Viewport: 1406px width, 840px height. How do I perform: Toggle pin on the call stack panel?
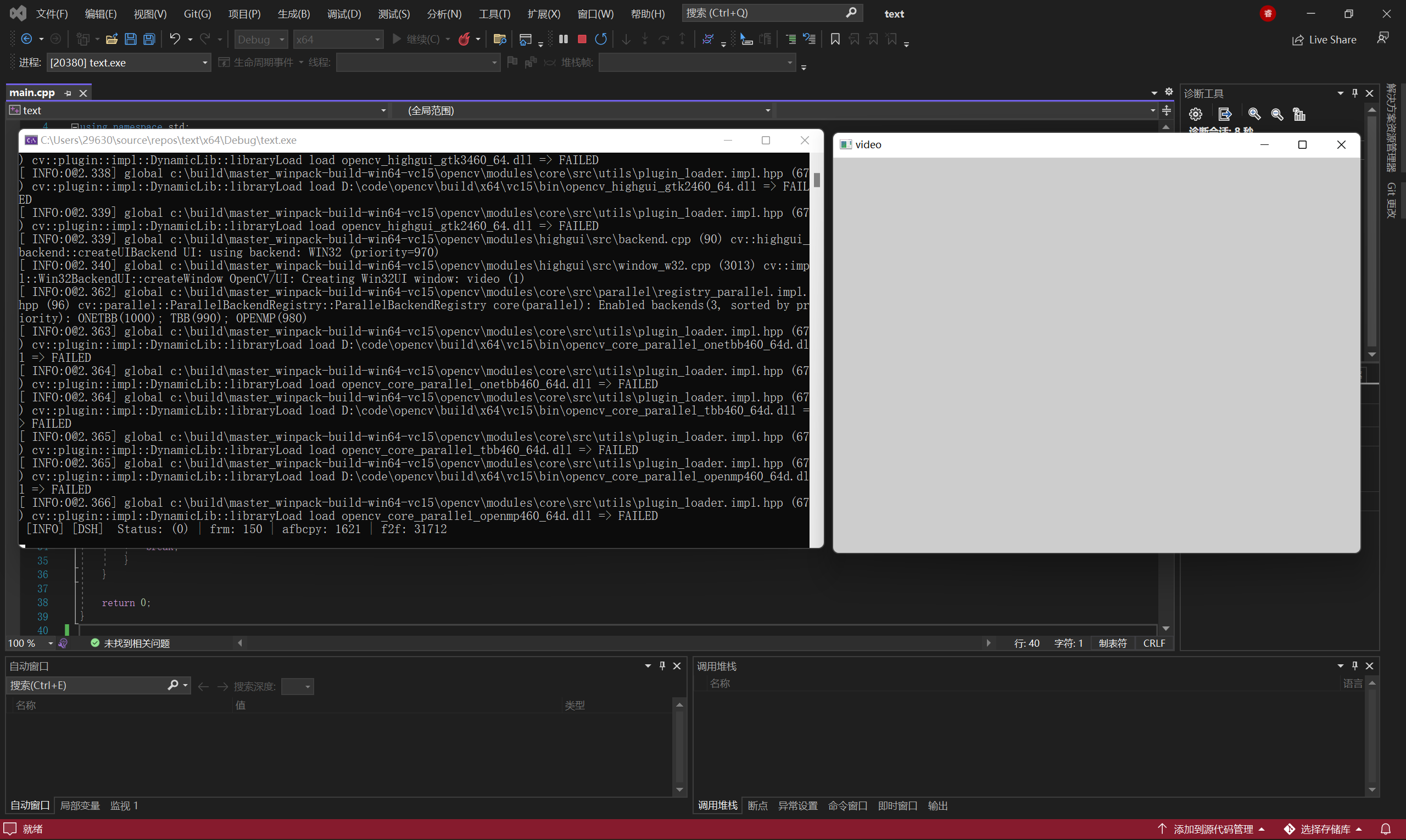[1354, 666]
